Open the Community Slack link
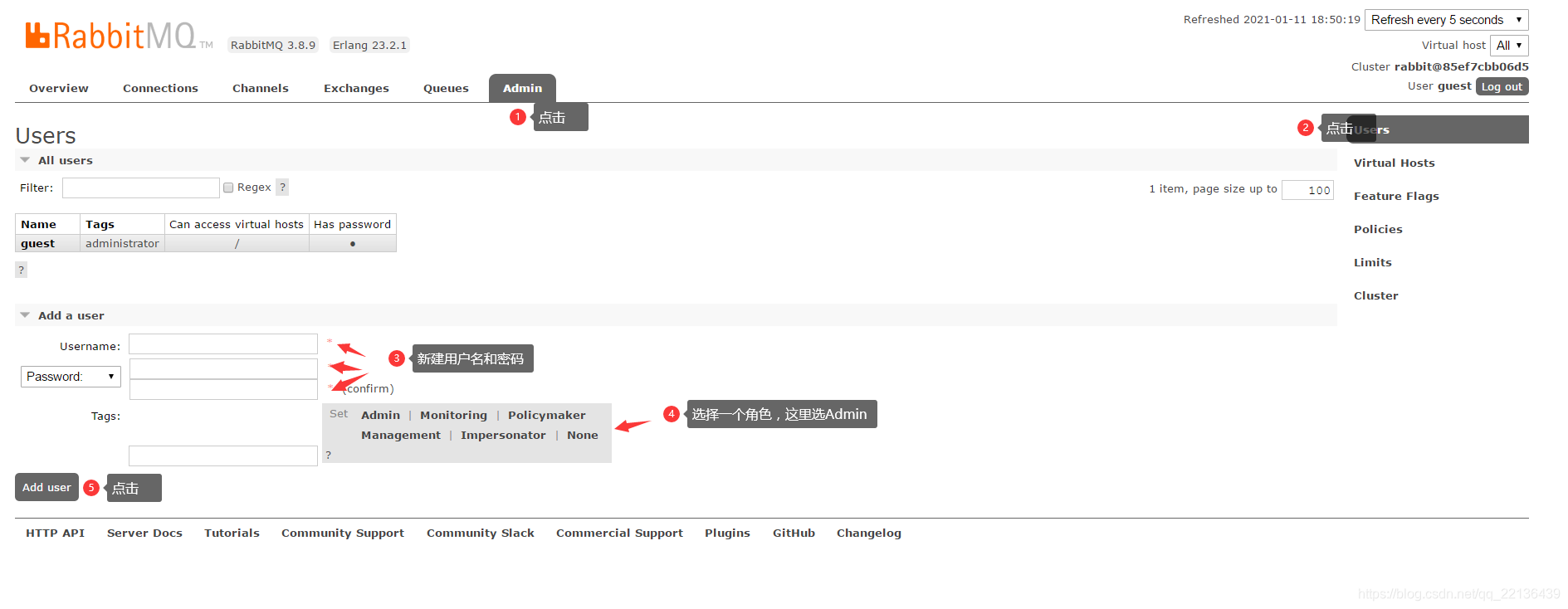1568x609 pixels. pyautogui.click(x=481, y=533)
